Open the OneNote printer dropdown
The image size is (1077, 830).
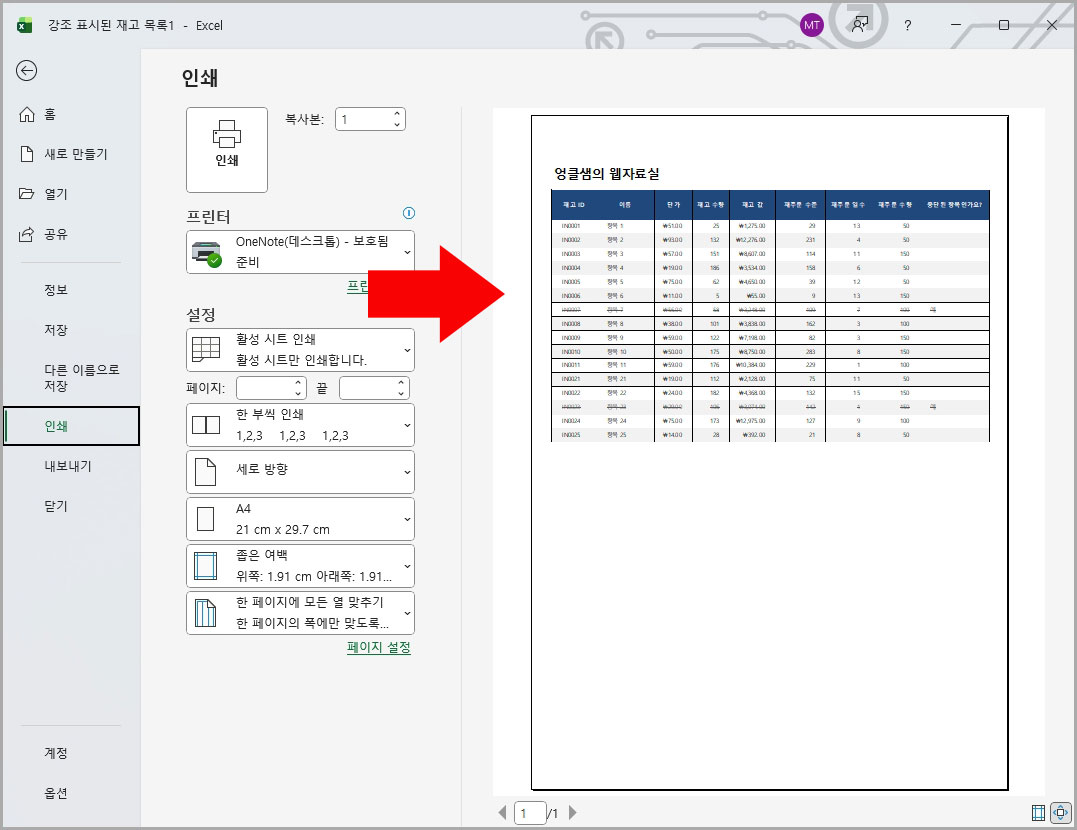300,251
